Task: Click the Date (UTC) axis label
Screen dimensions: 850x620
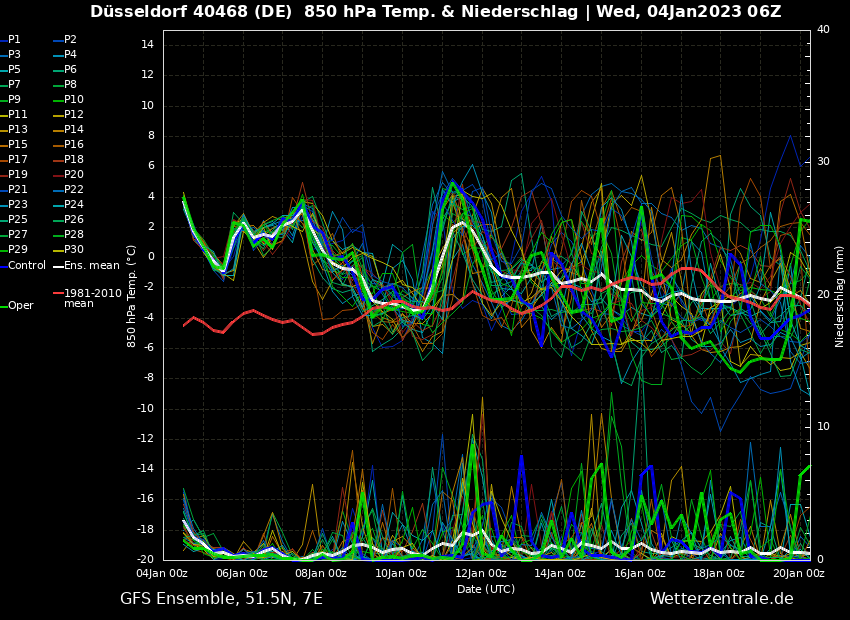Action: (x=486, y=589)
